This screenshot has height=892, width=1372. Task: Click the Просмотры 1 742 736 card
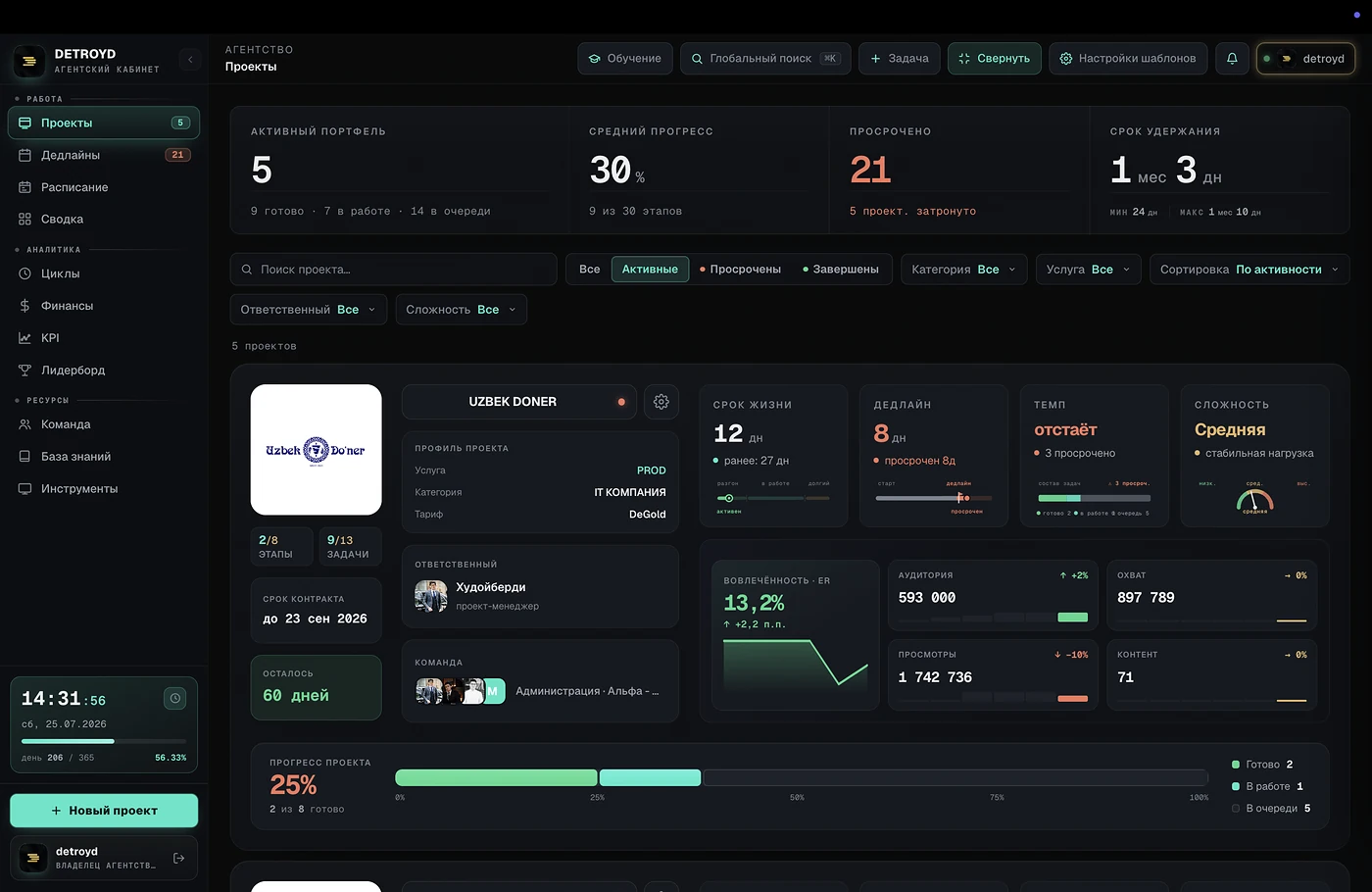coord(993,674)
